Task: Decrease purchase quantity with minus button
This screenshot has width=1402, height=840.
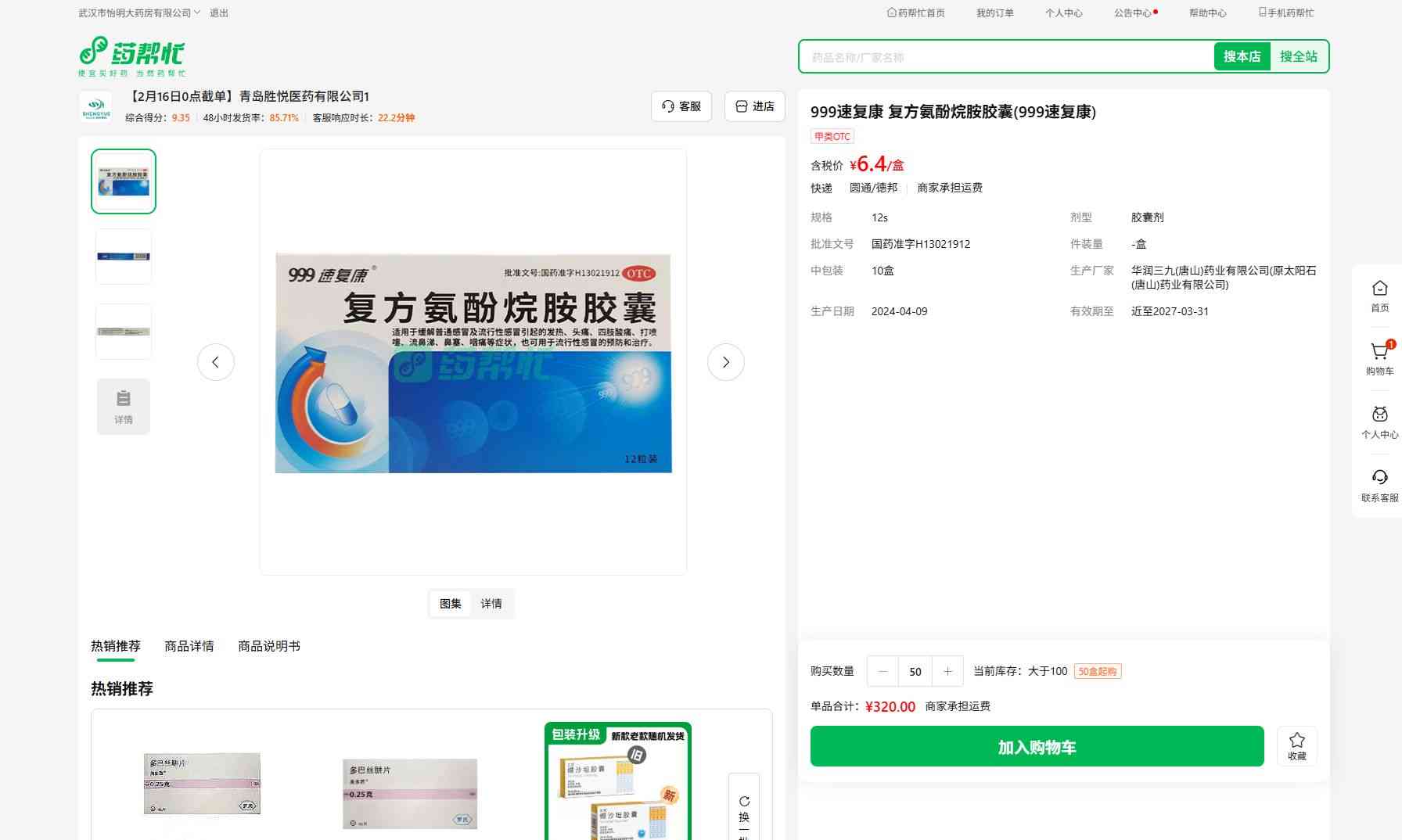Action: [x=883, y=671]
